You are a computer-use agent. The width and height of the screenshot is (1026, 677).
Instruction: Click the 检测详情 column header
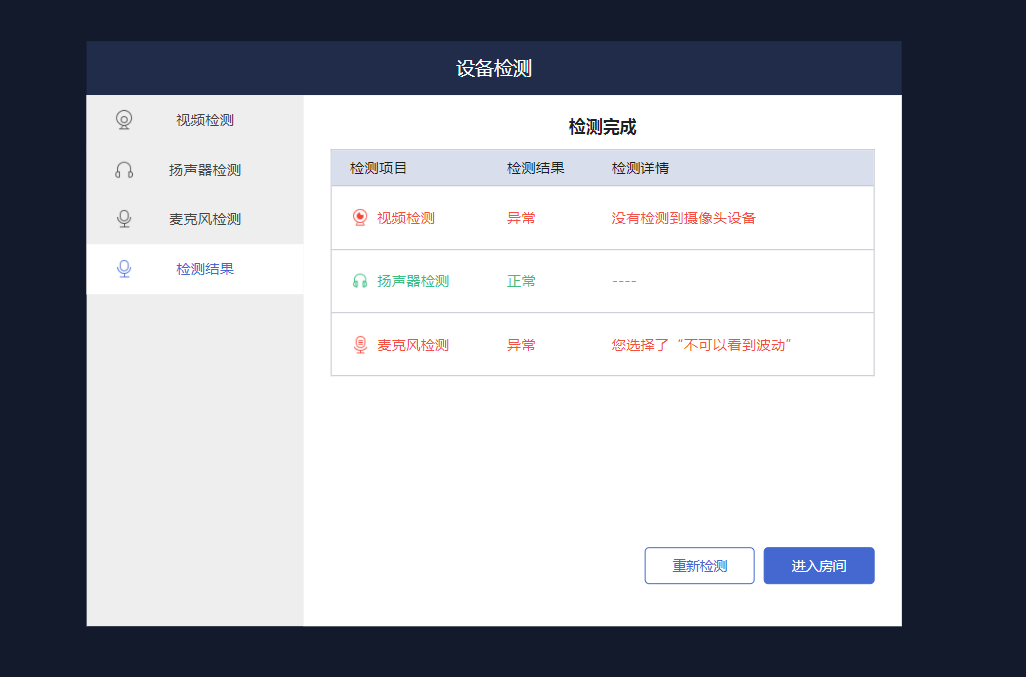640,168
